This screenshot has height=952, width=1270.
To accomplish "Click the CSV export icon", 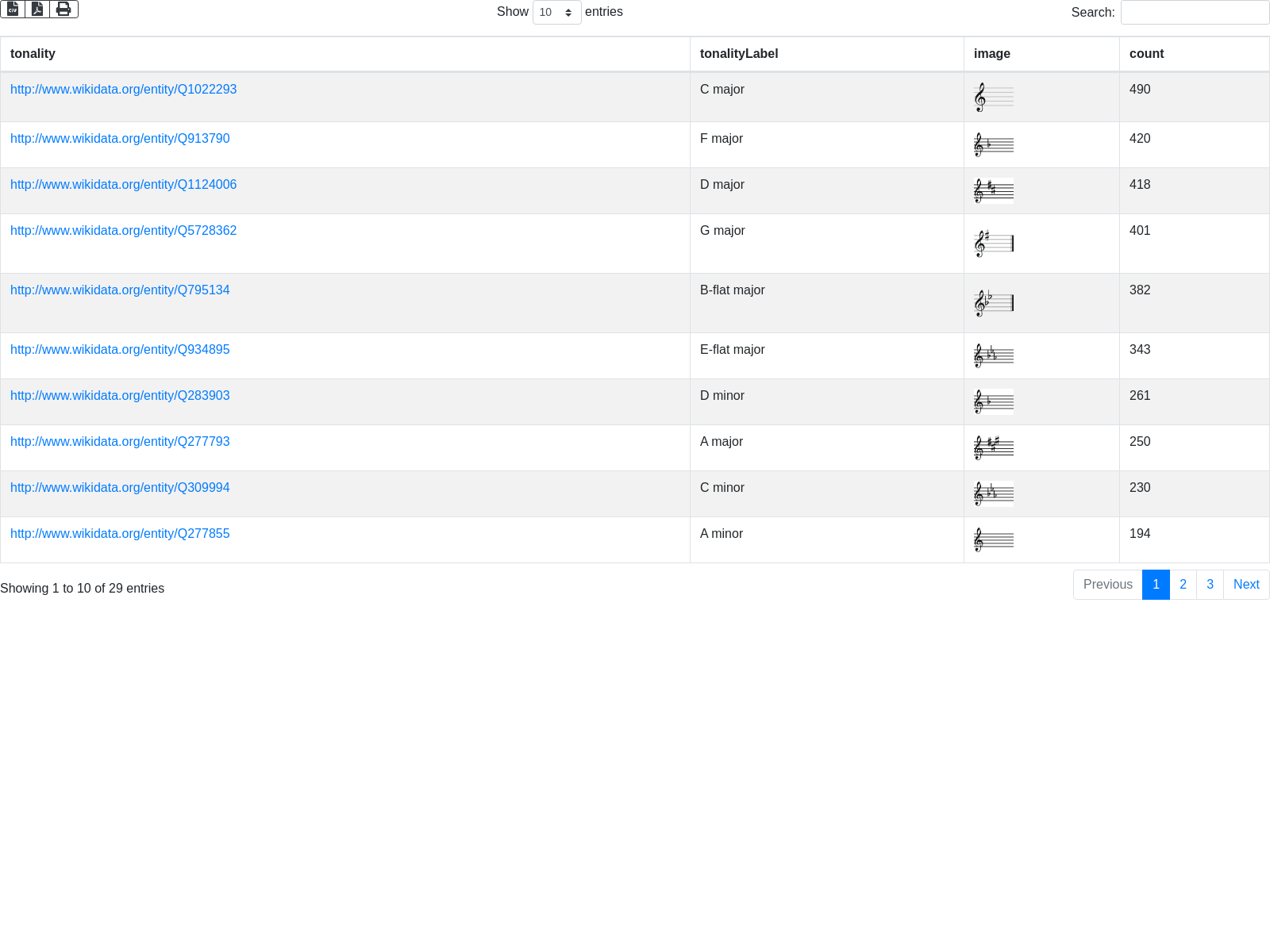I will pos(13,9).
